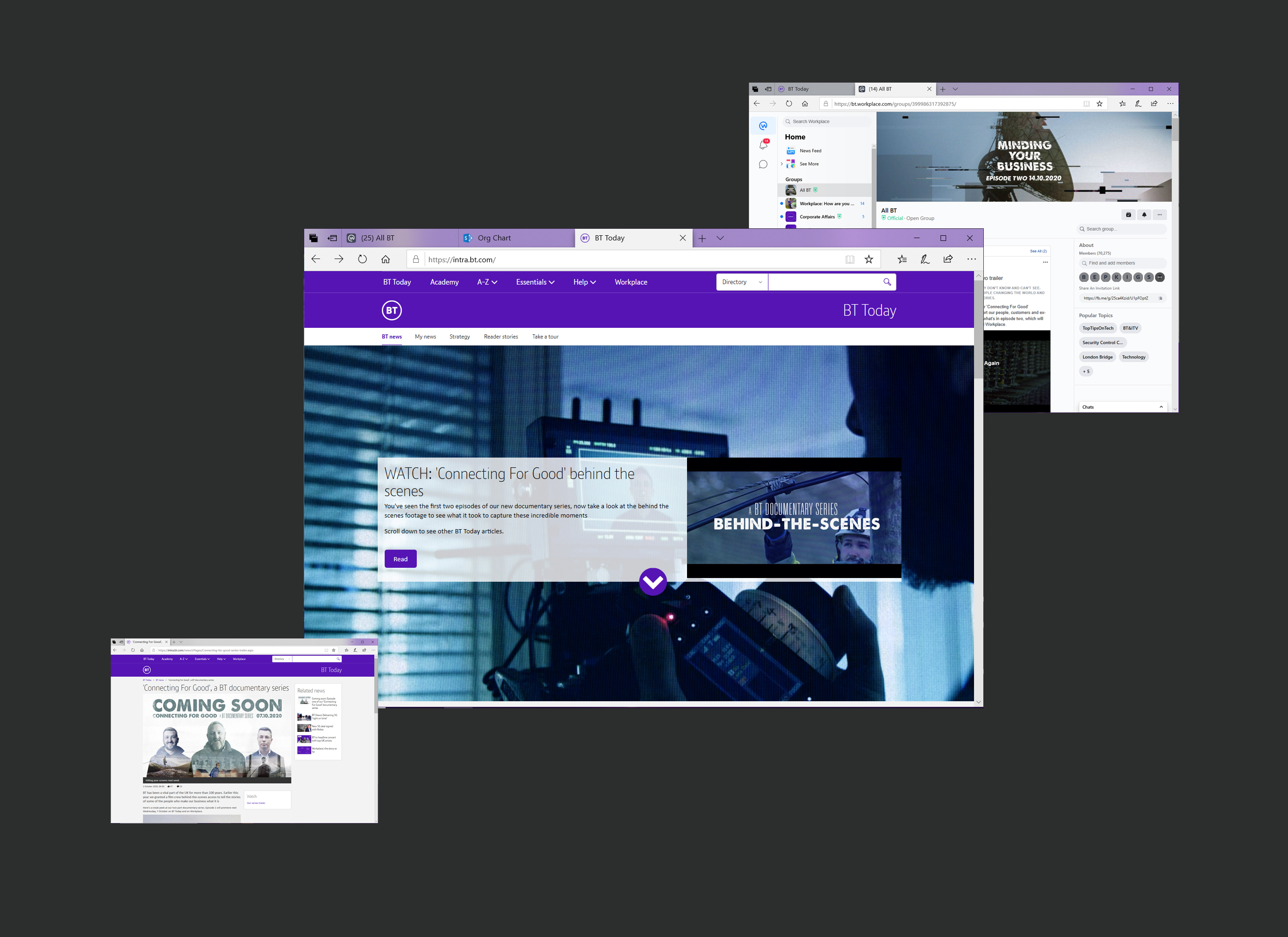Click the favorites star in Workplace window address bar
The width and height of the screenshot is (1288, 937).
[x=1100, y=104]
